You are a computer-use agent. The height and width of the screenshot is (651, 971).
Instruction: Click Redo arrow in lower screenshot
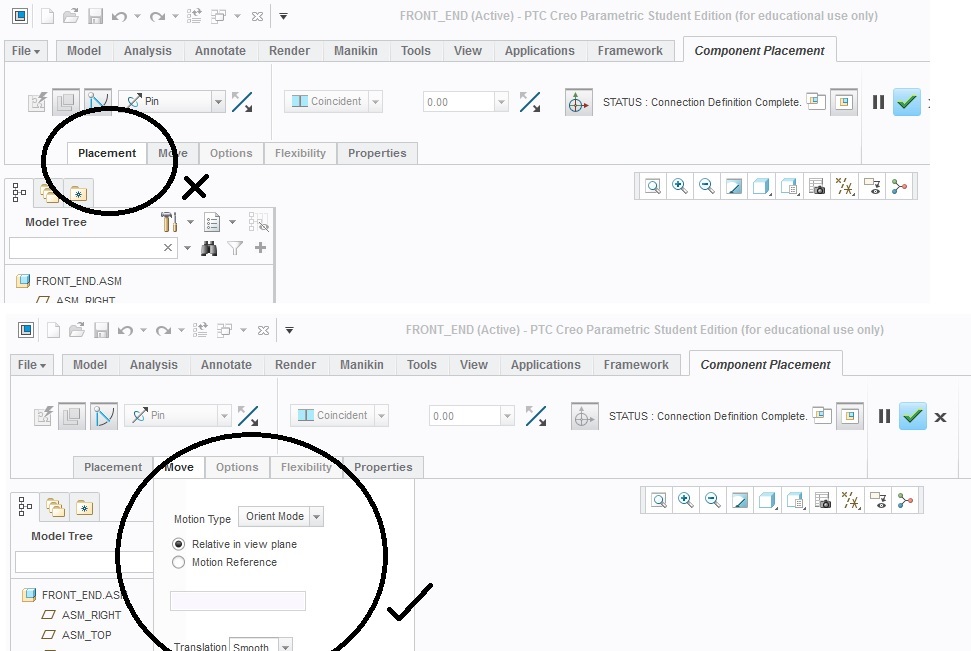click(163, 330)
